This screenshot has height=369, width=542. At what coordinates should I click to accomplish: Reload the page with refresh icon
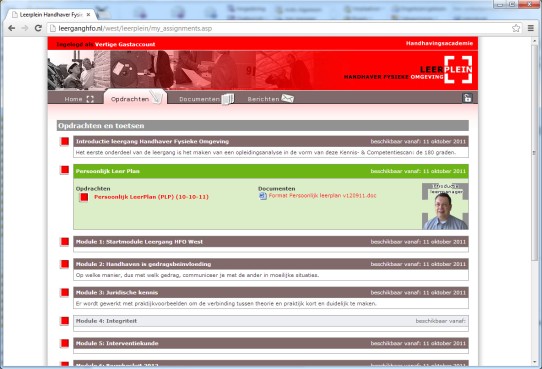pyautogui.click(x=38, y=28)
